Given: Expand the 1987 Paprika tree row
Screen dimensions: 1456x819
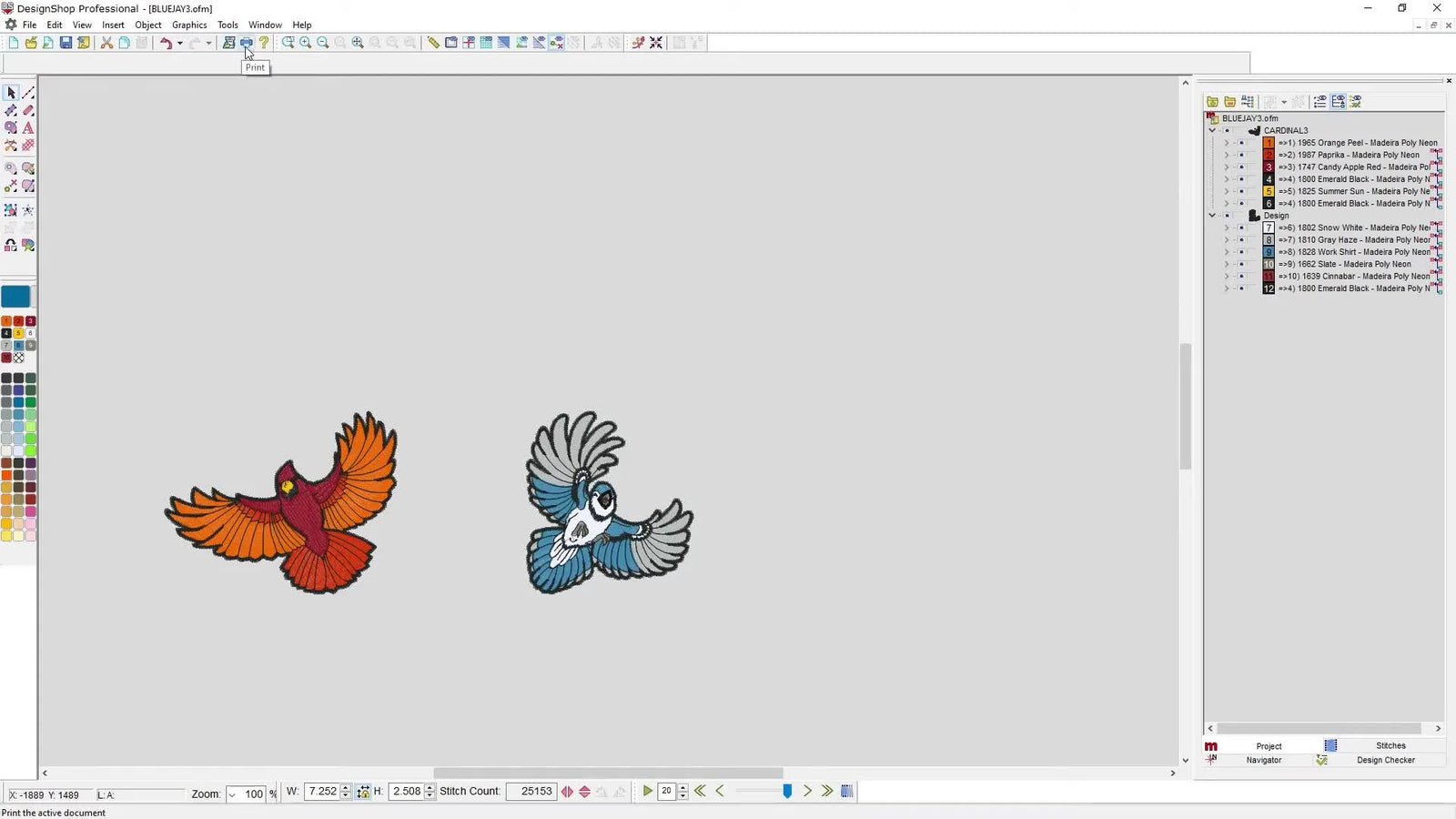Looking at the screenshot, I should [x=1227, y=155].
